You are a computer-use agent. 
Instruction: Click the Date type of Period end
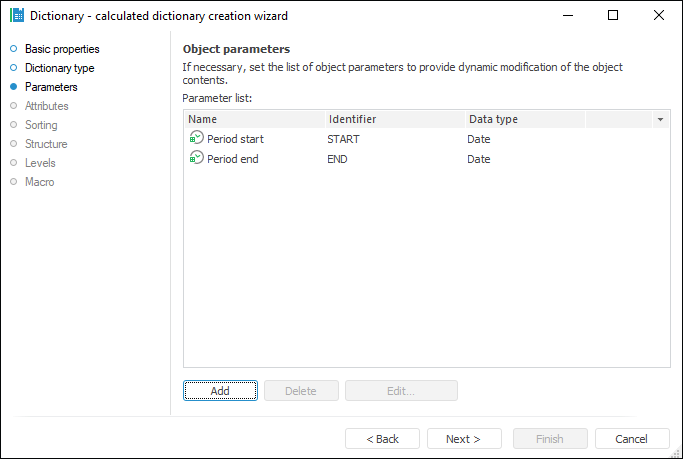pos(479,159)
